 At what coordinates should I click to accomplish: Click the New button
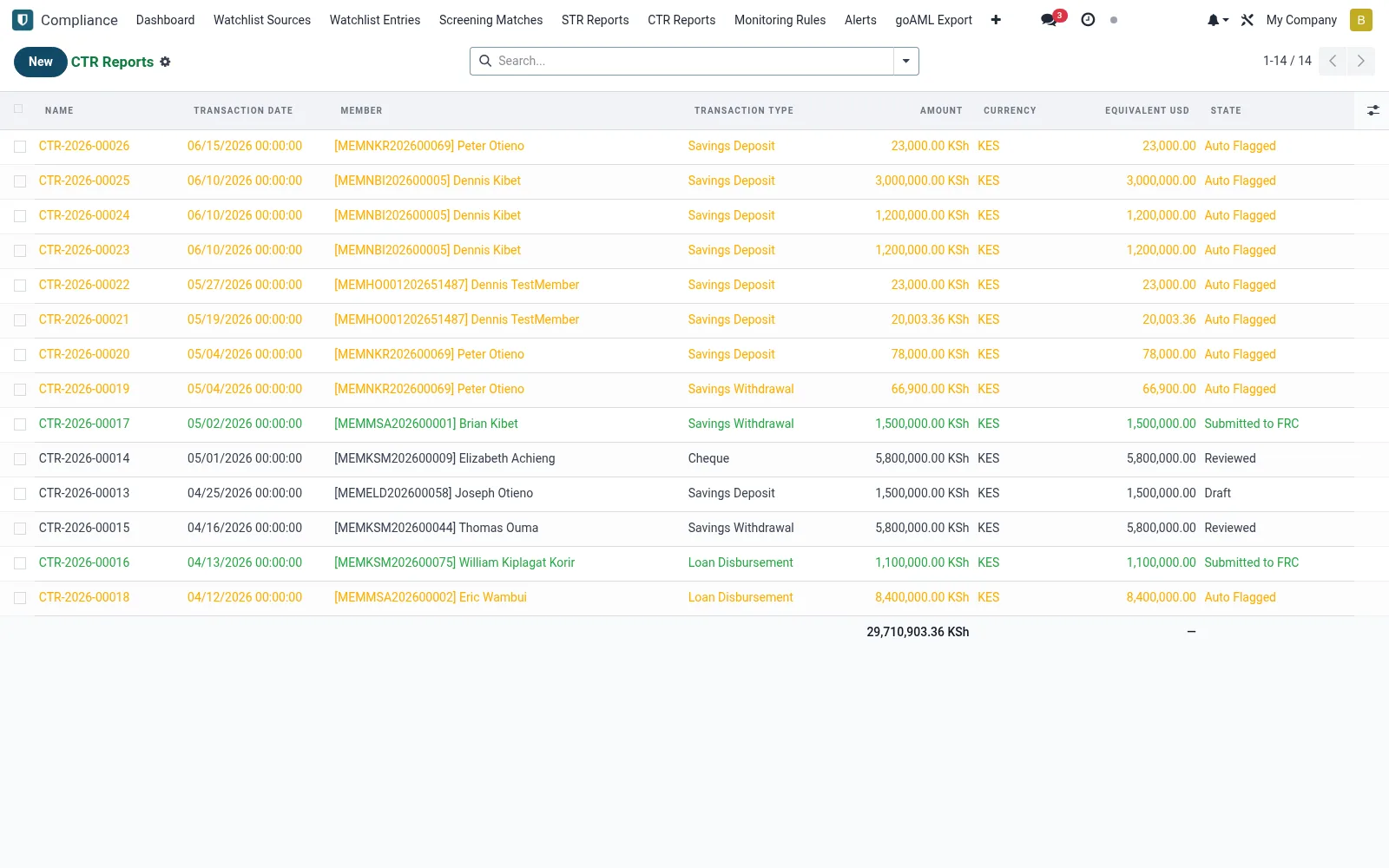click(41, 62)
